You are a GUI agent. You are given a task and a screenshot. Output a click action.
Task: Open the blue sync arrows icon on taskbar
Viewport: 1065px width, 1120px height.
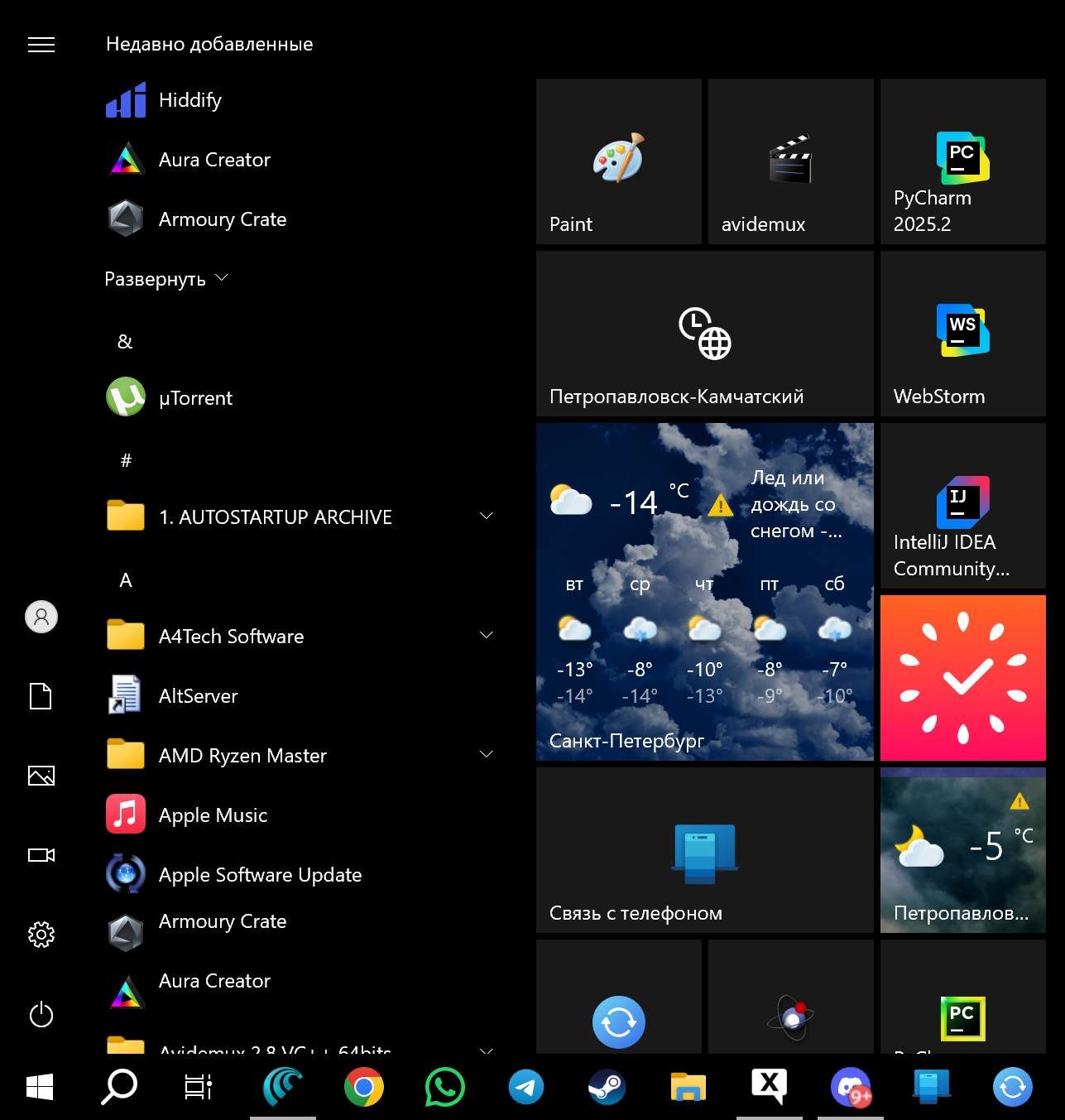[1013, 1087]
